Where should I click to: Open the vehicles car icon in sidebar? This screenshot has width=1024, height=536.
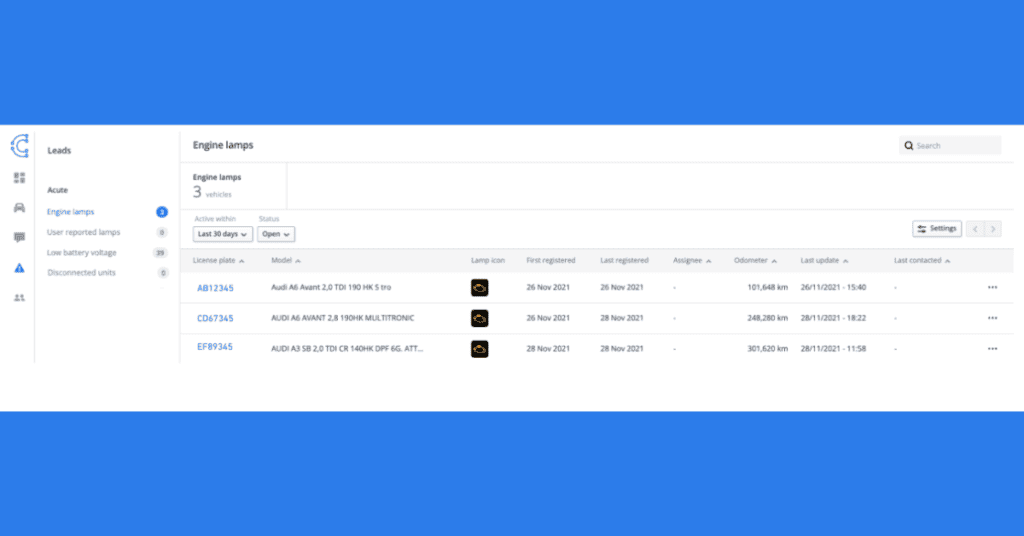pyautogui.click(x=19, y=208)
